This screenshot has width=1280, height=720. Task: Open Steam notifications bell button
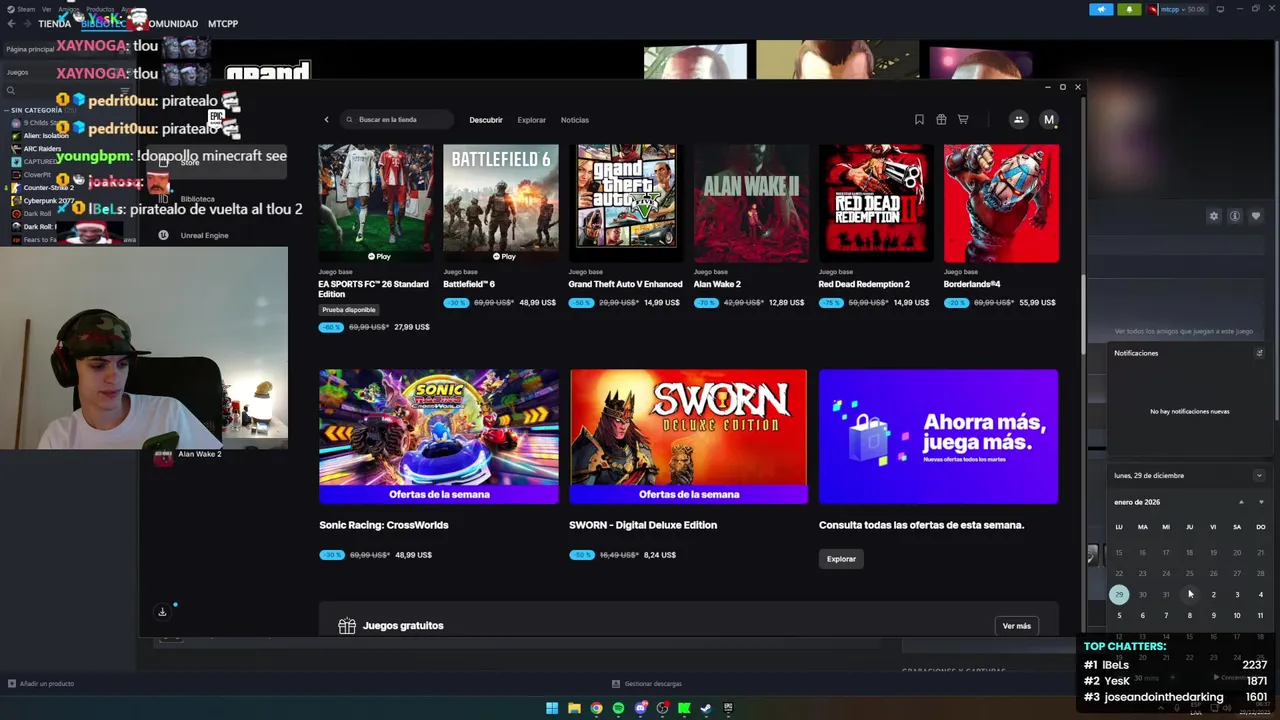tap(1129, 10)
